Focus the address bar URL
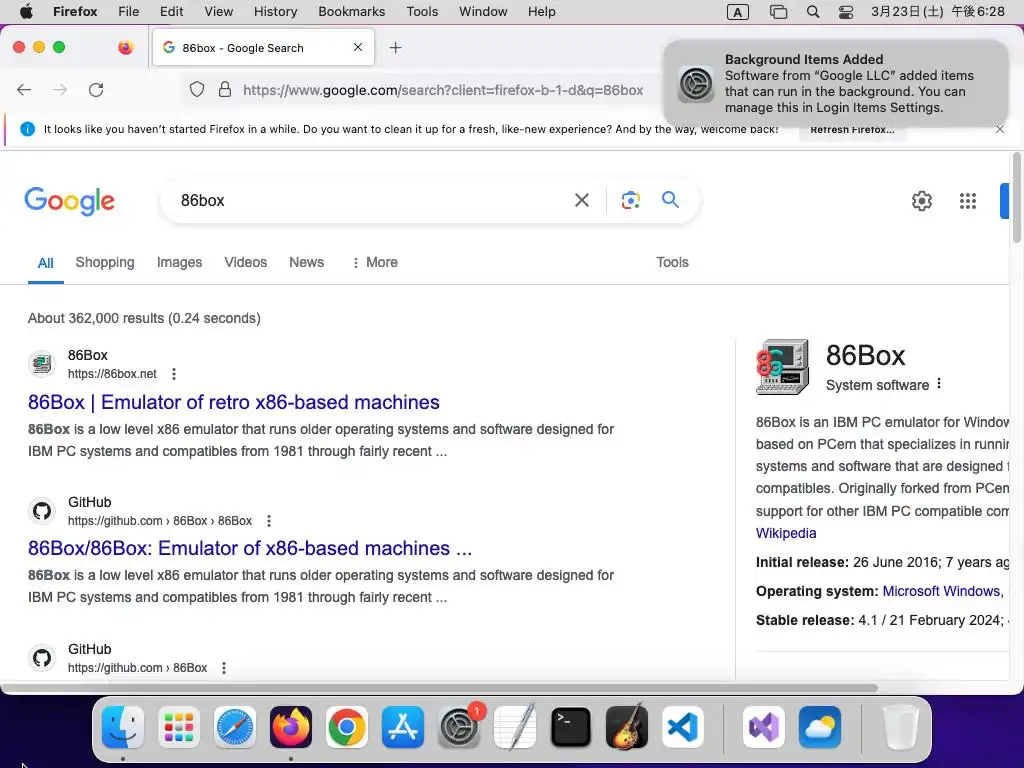The image size is (1024, 768). coord(443,90)
